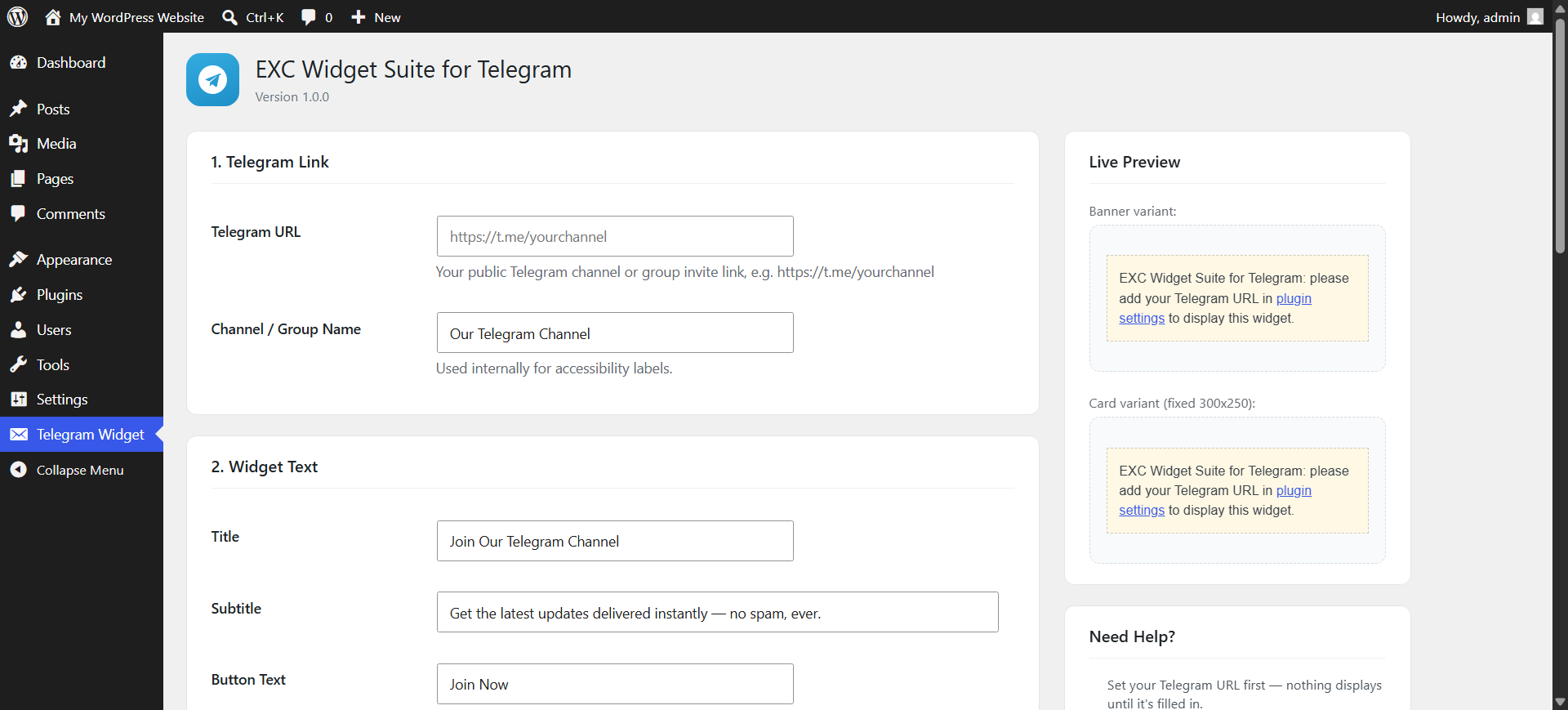Screen dimensions: 1568x710
Task: Open the Media menu item
Action: [x=56, y=144]
